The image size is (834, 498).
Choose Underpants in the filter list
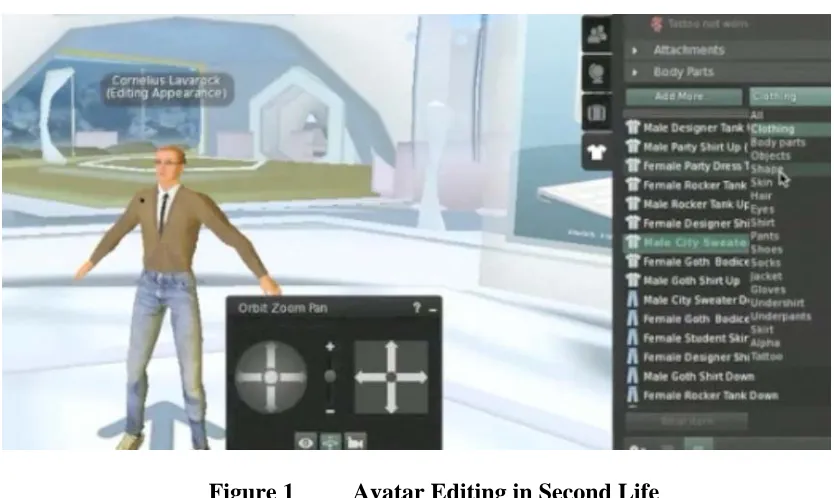[780, 316]
